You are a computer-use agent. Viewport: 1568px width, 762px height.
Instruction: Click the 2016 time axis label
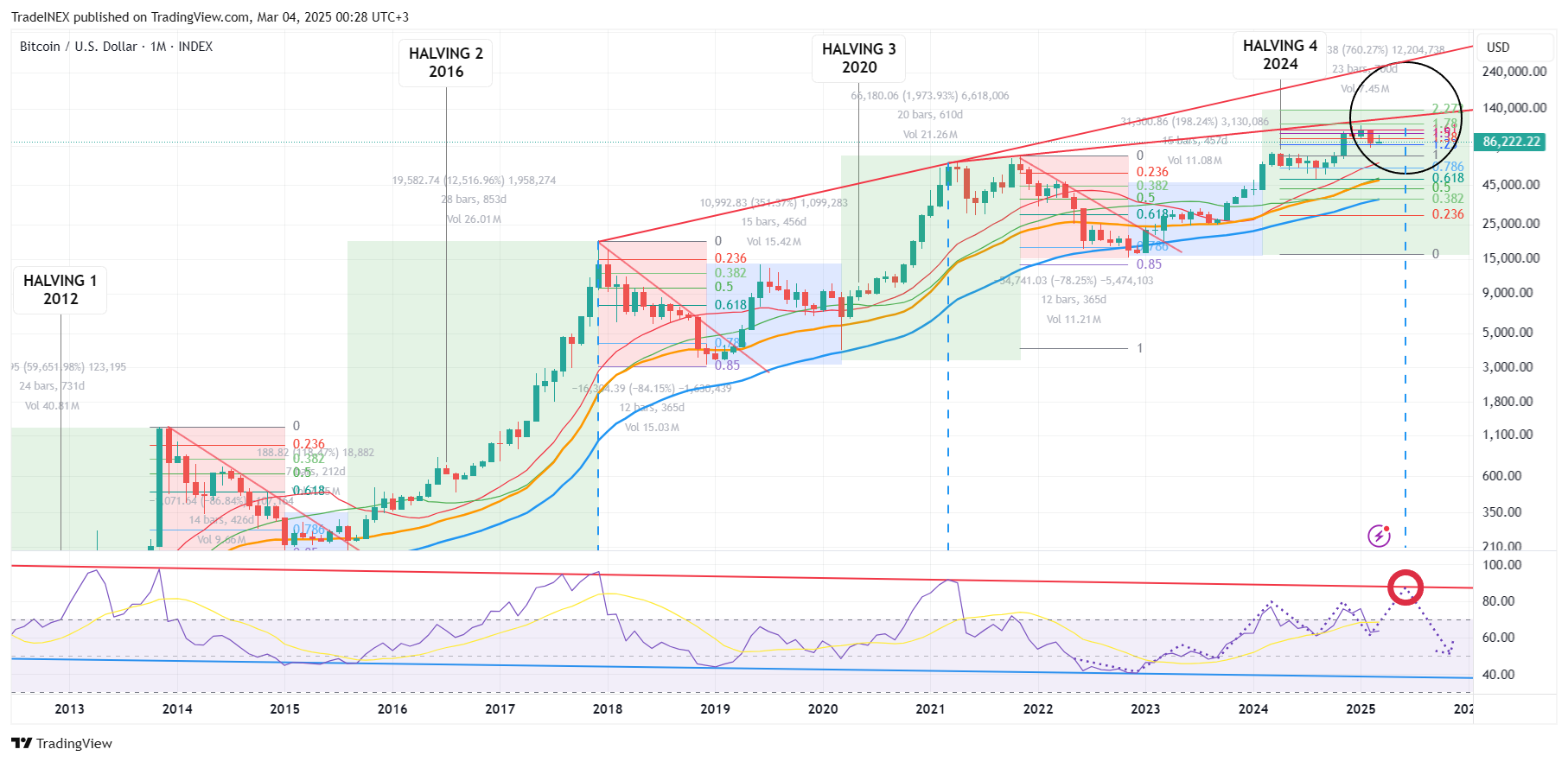click(x=392, y=709)
